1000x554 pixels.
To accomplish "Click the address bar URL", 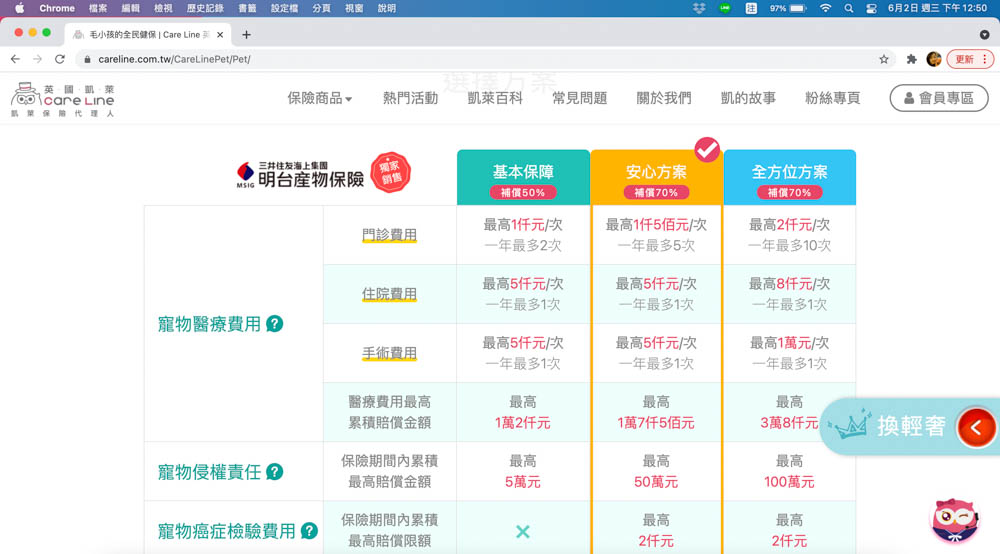I will tap(174, 59).
